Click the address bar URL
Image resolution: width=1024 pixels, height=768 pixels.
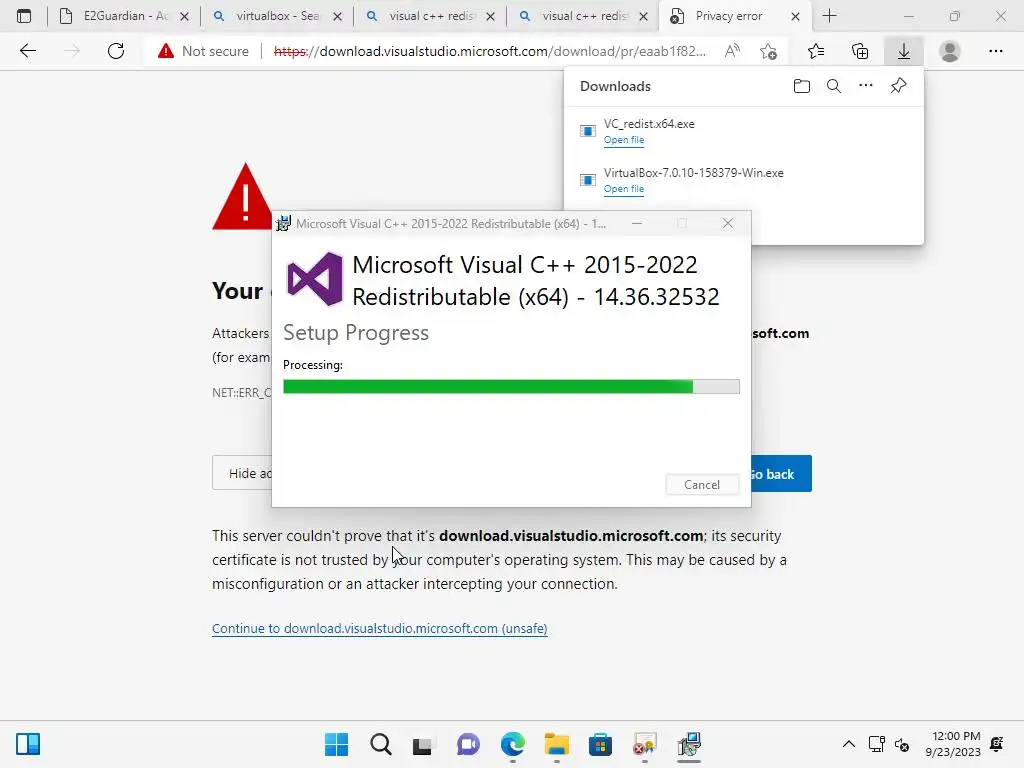click(490, 51)
